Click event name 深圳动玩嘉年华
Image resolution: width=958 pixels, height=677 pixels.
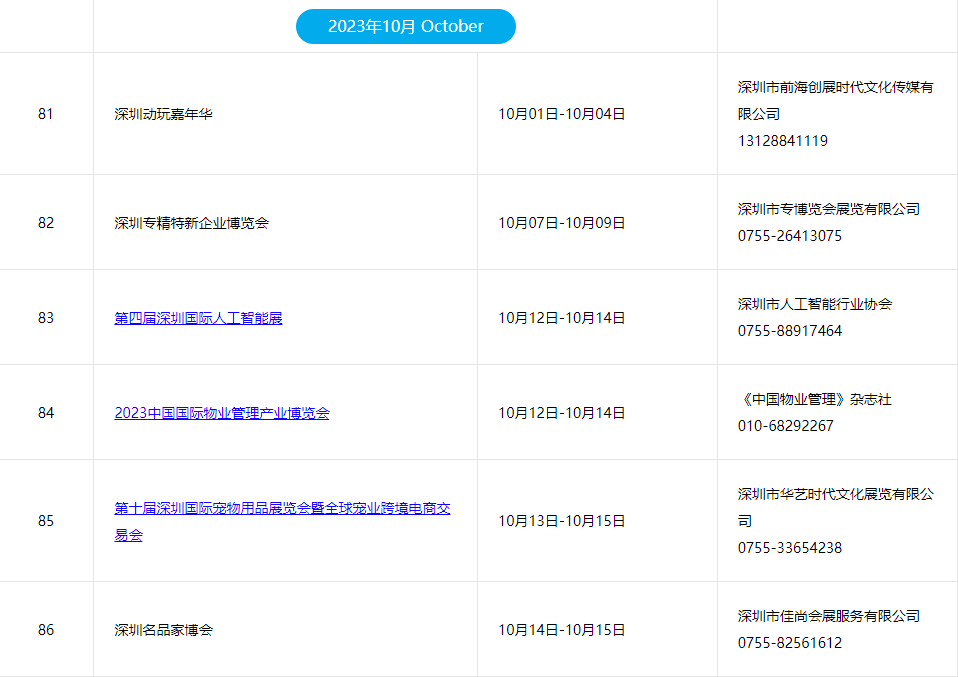pyautogui.click(x=163, y=114)
